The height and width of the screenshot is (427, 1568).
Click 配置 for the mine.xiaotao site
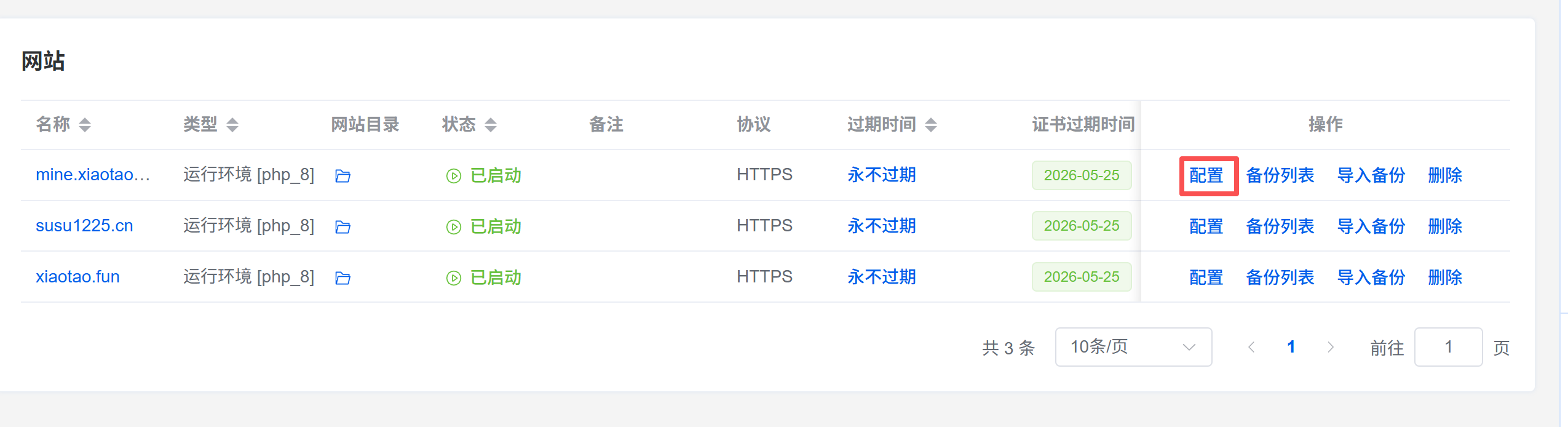coord(1206,176)
